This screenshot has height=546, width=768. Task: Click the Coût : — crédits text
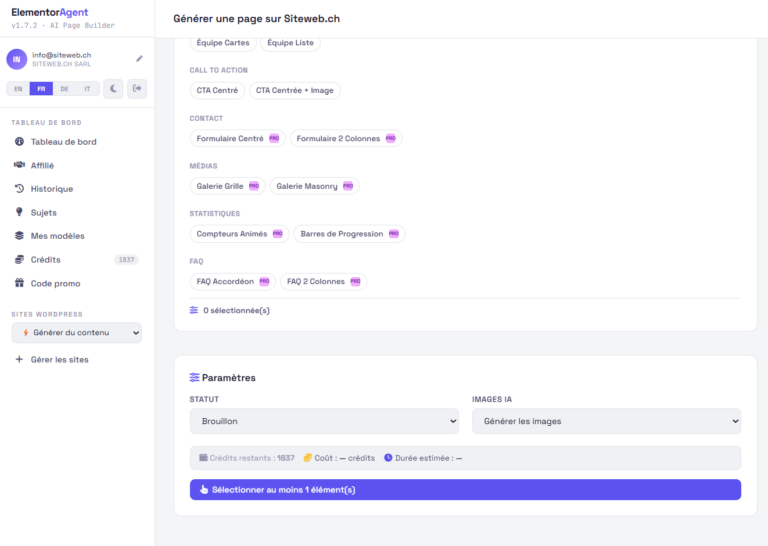pyautogui.click(x=344, y=458)
